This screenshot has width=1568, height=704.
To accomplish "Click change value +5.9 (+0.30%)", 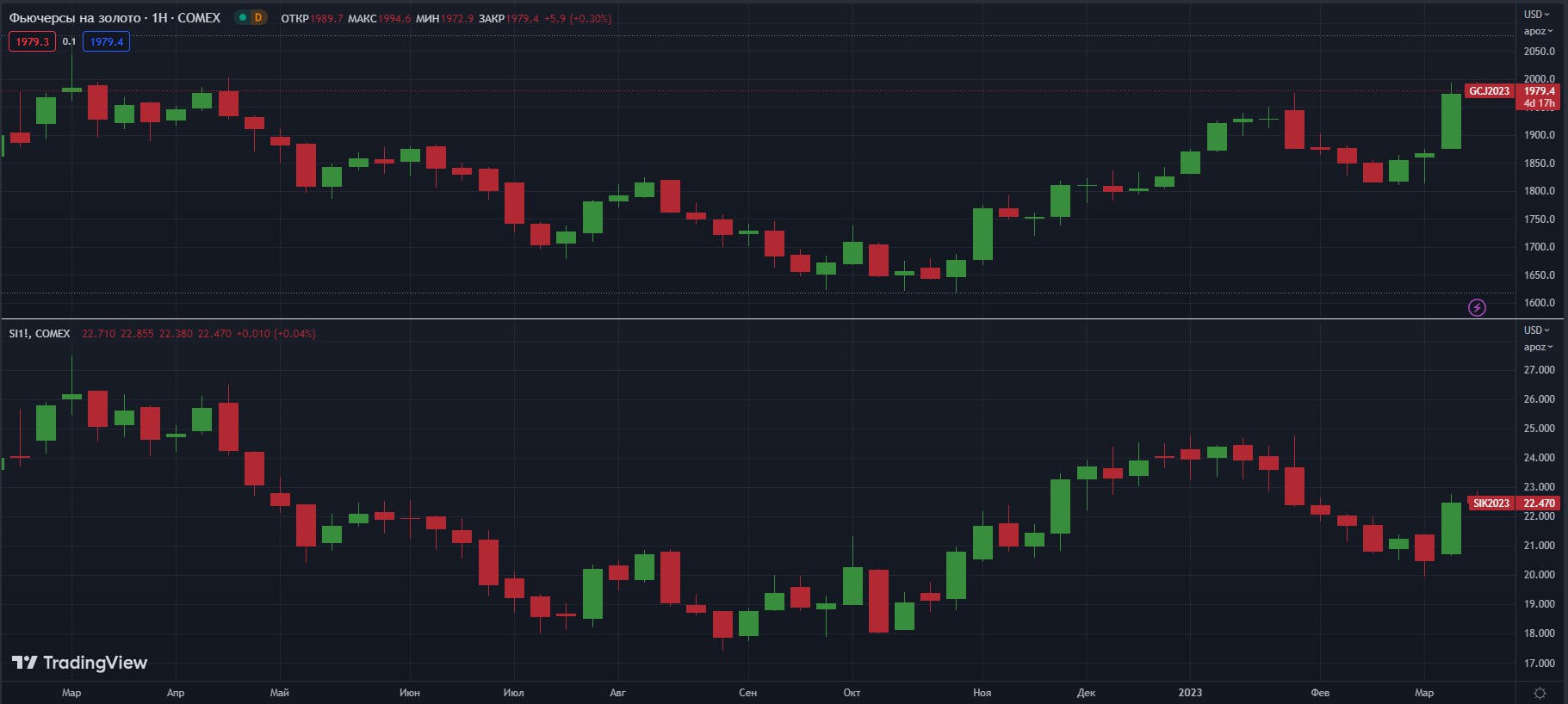I will [578, 18].
